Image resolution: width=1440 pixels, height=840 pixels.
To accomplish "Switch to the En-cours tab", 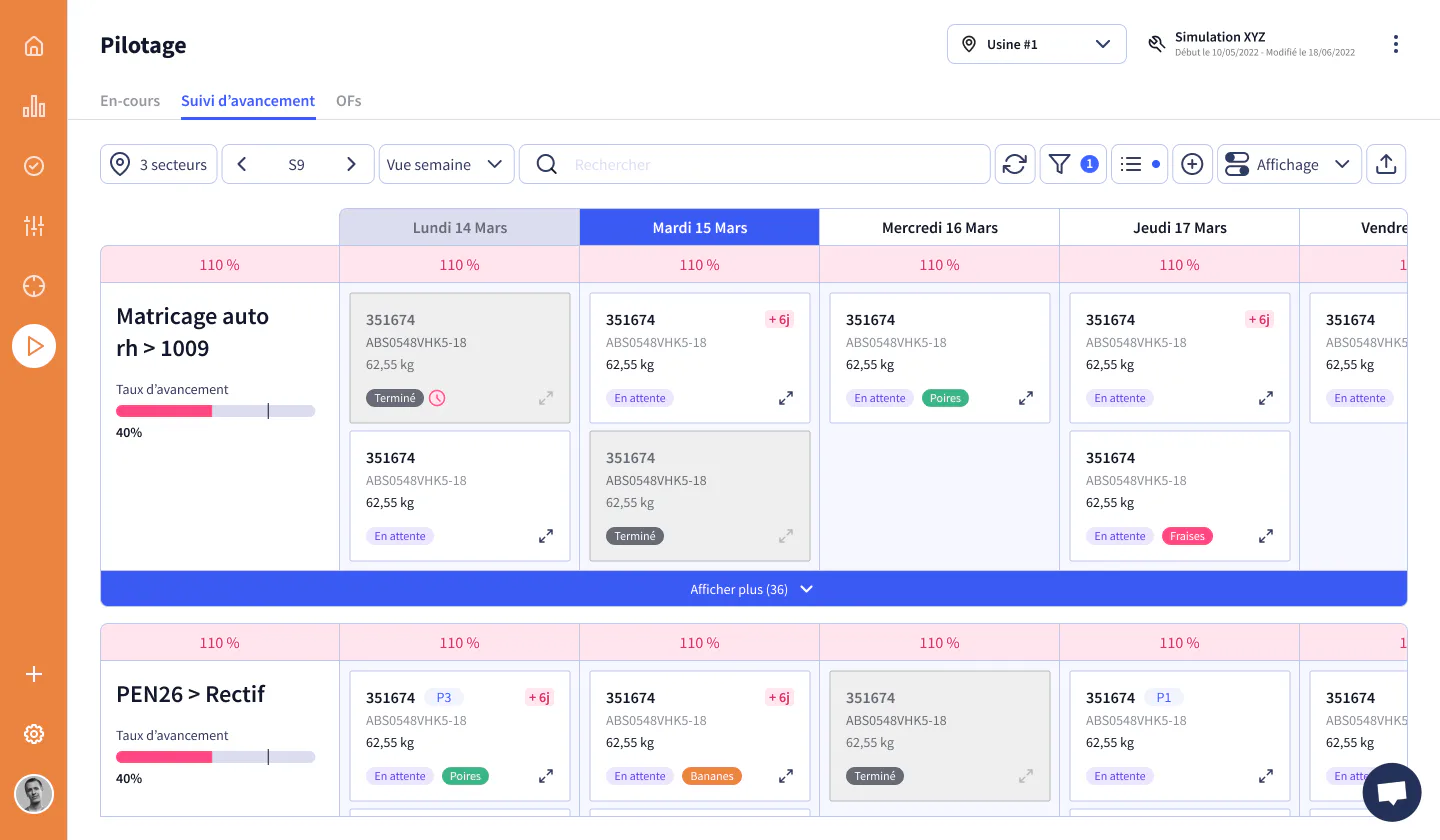I will click(130, 101).
